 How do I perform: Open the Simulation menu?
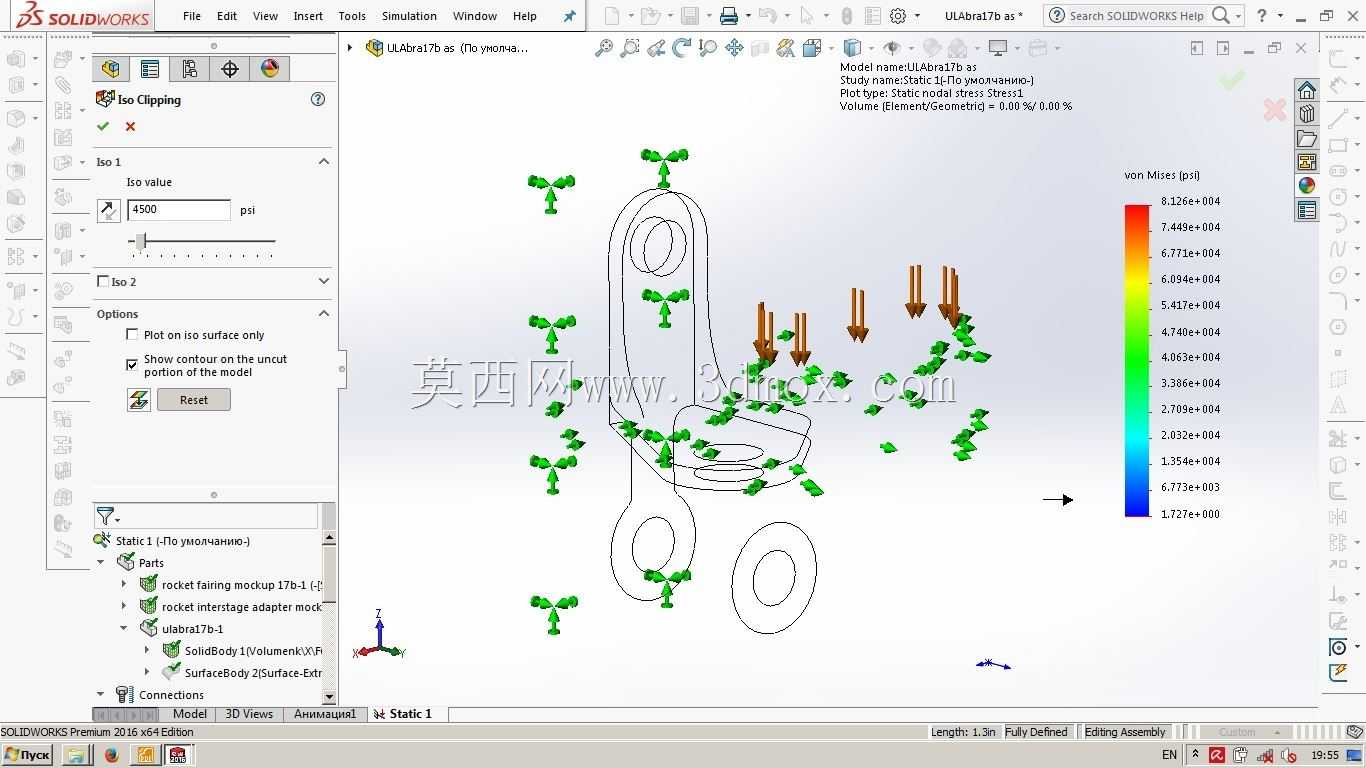[x=409, y=16]
